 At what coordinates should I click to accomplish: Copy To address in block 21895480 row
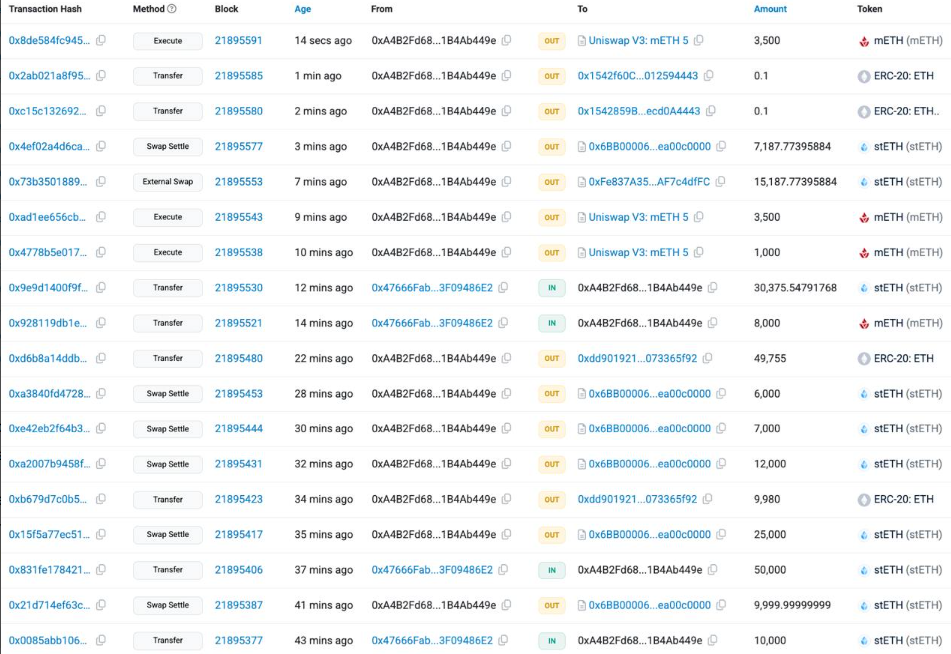[708, 358]
